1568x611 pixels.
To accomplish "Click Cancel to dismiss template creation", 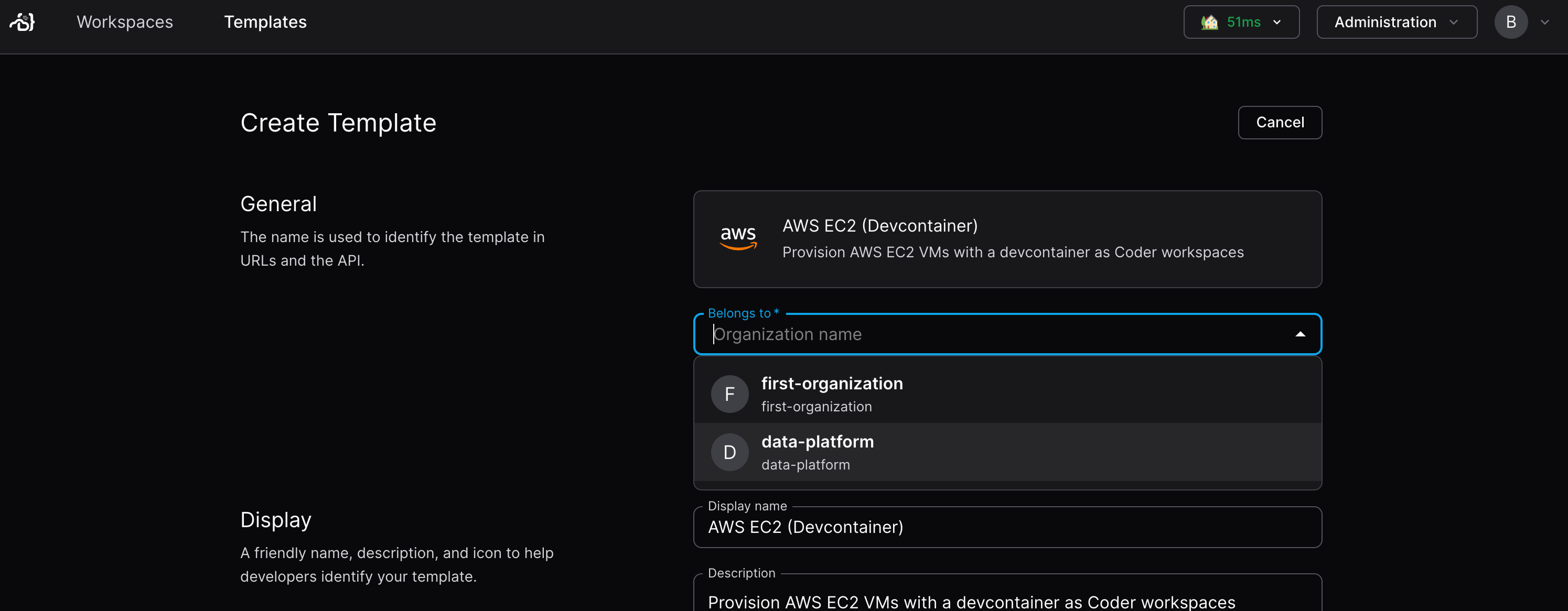I will [x=1281, y=122].
